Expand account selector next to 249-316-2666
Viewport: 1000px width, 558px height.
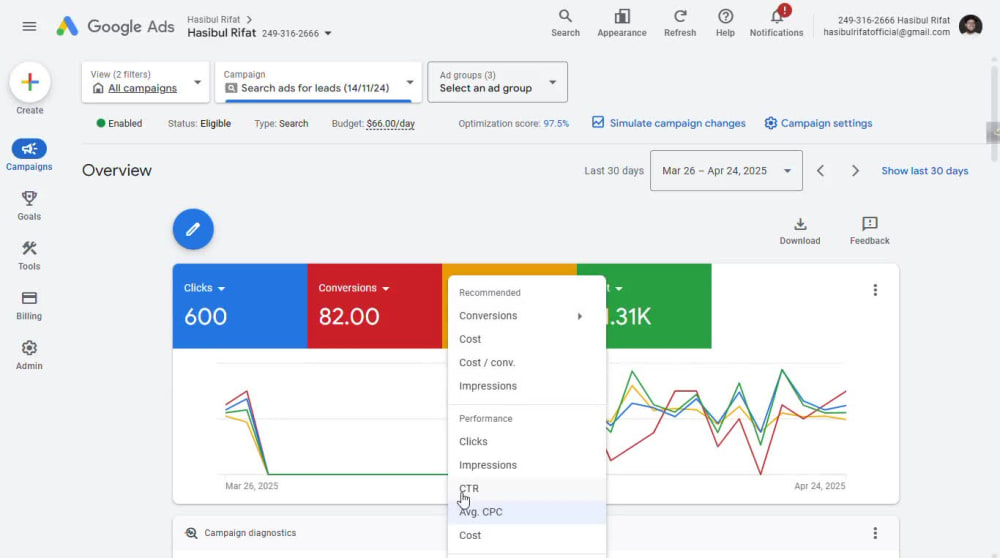328,33
